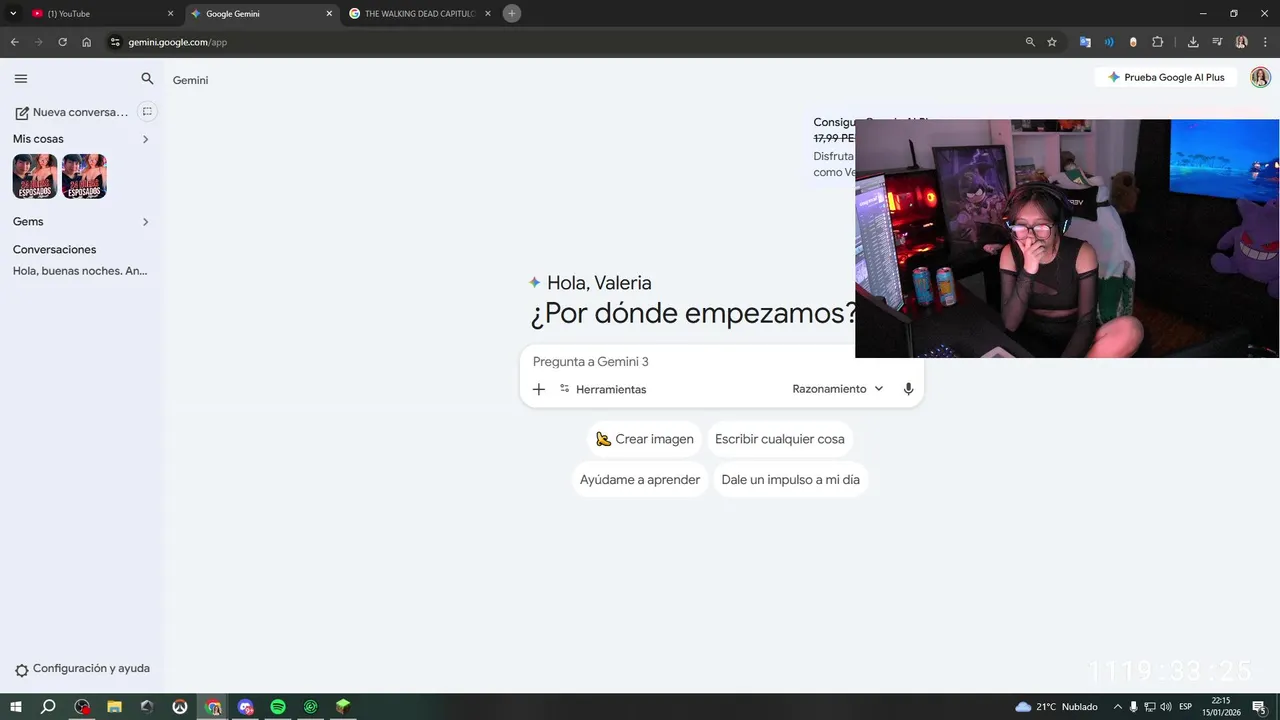
Task: Go back in the browser
Action: (x=14, y=42)
